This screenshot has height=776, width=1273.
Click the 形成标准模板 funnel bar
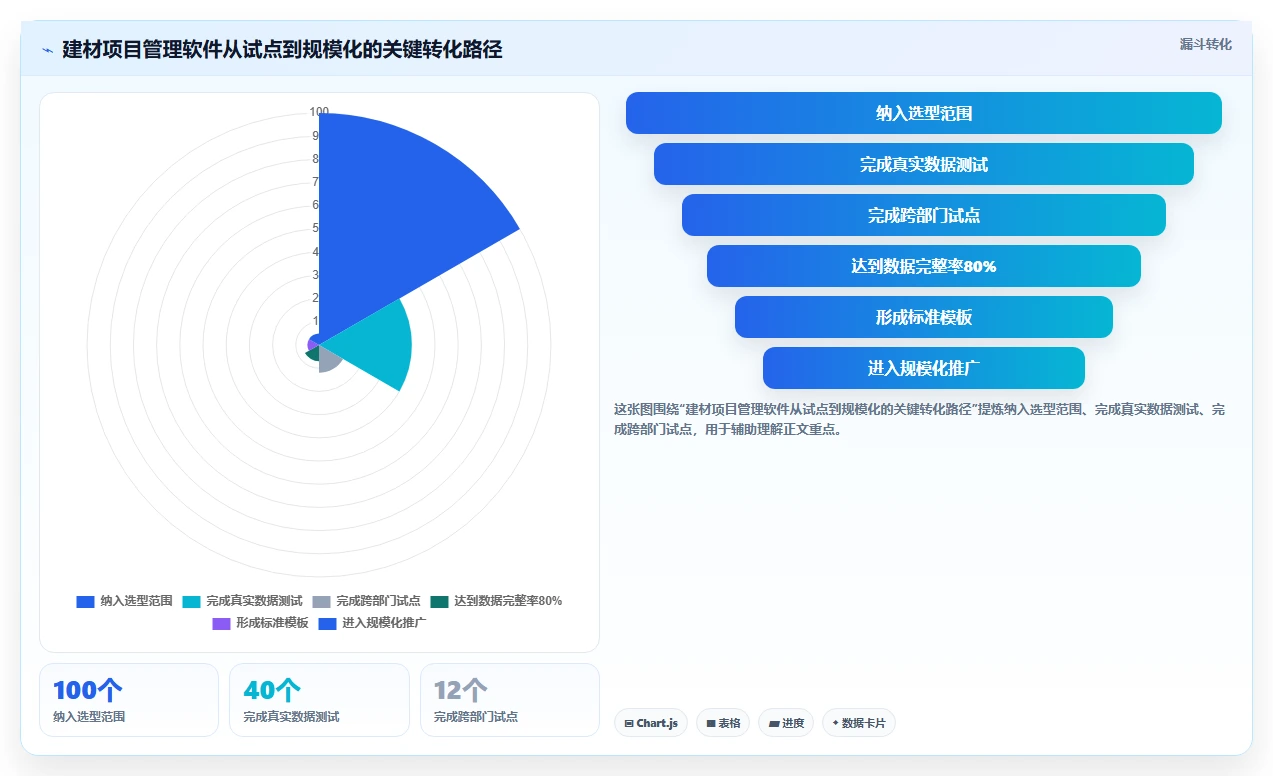[924, 317]
